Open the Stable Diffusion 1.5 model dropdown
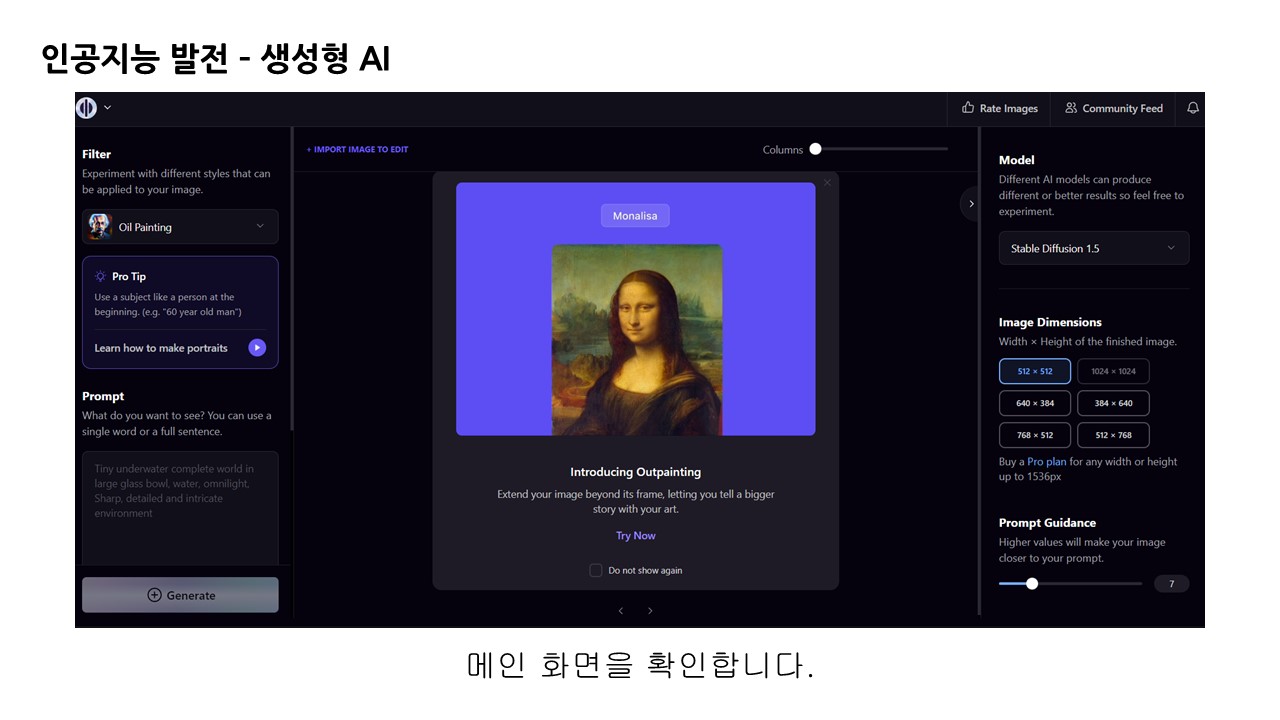Screen dimensions: 1280x720 pyautogui.click(x=1094, y=248)
